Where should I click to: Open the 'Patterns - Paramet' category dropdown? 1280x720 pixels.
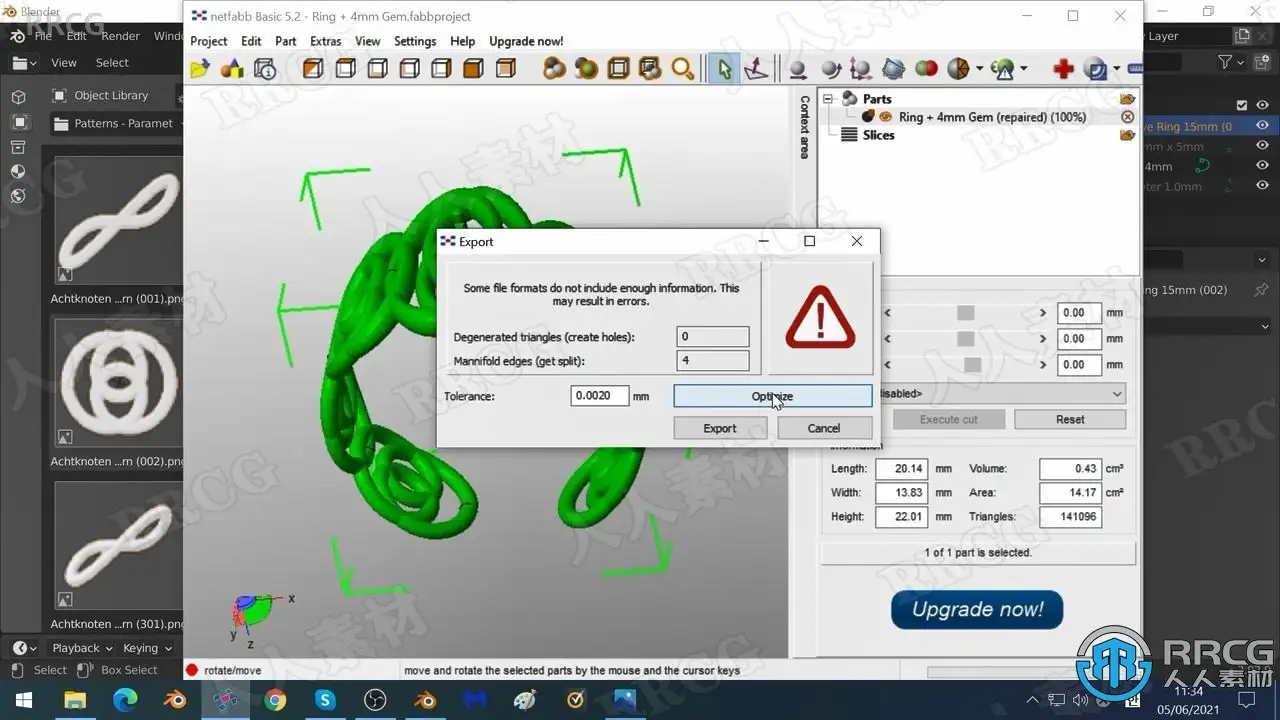[116, 123]
